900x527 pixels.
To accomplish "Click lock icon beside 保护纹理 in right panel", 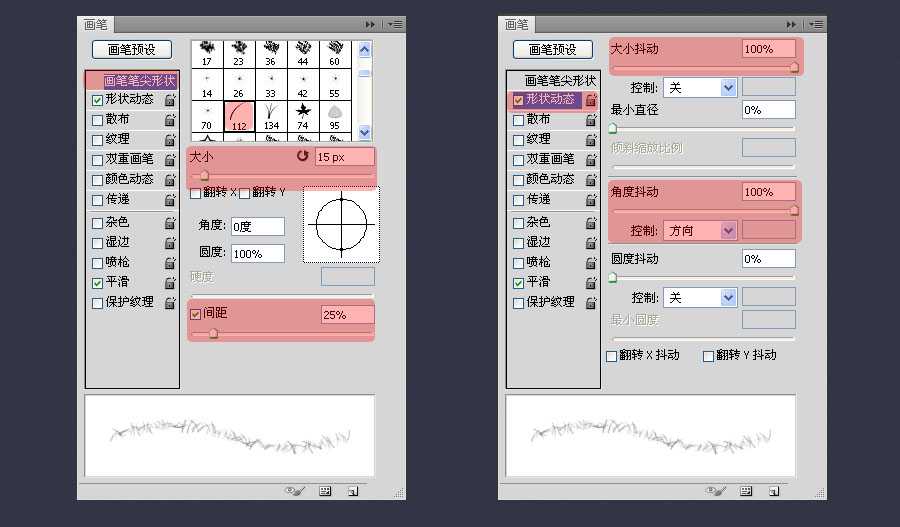I will click(591, 303).
